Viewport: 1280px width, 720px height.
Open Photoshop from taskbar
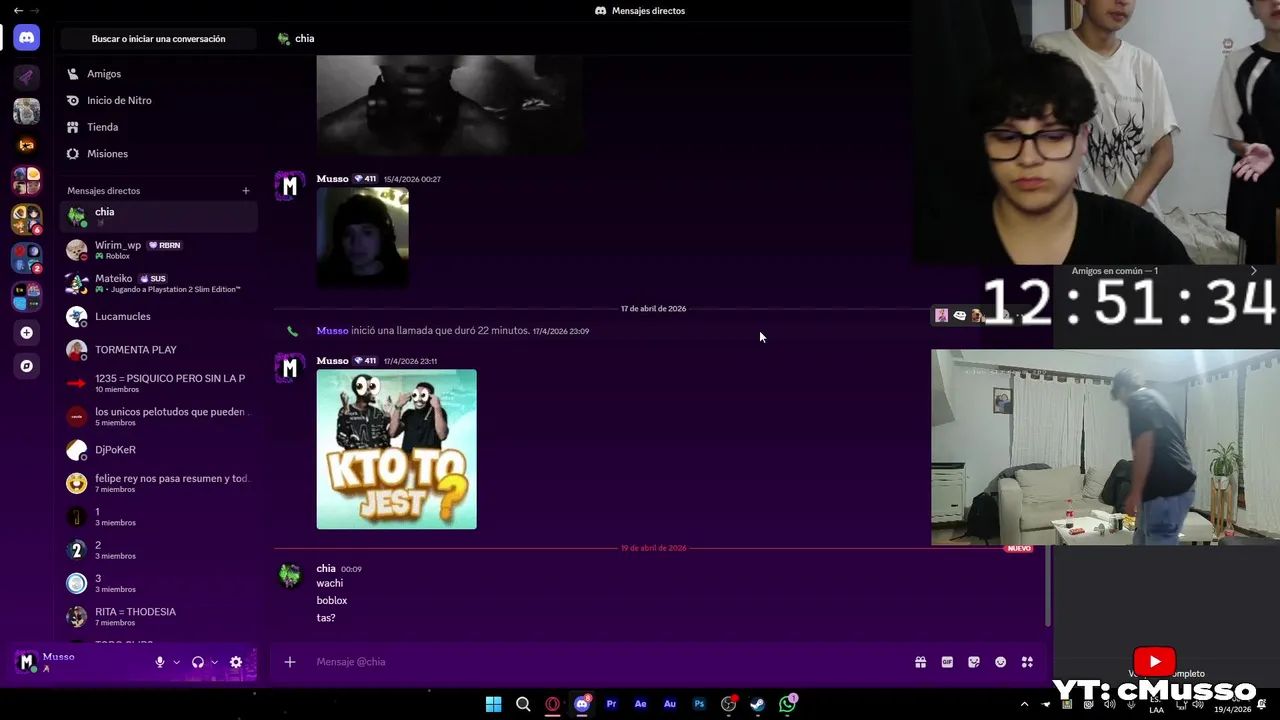(x=699, y=704)
